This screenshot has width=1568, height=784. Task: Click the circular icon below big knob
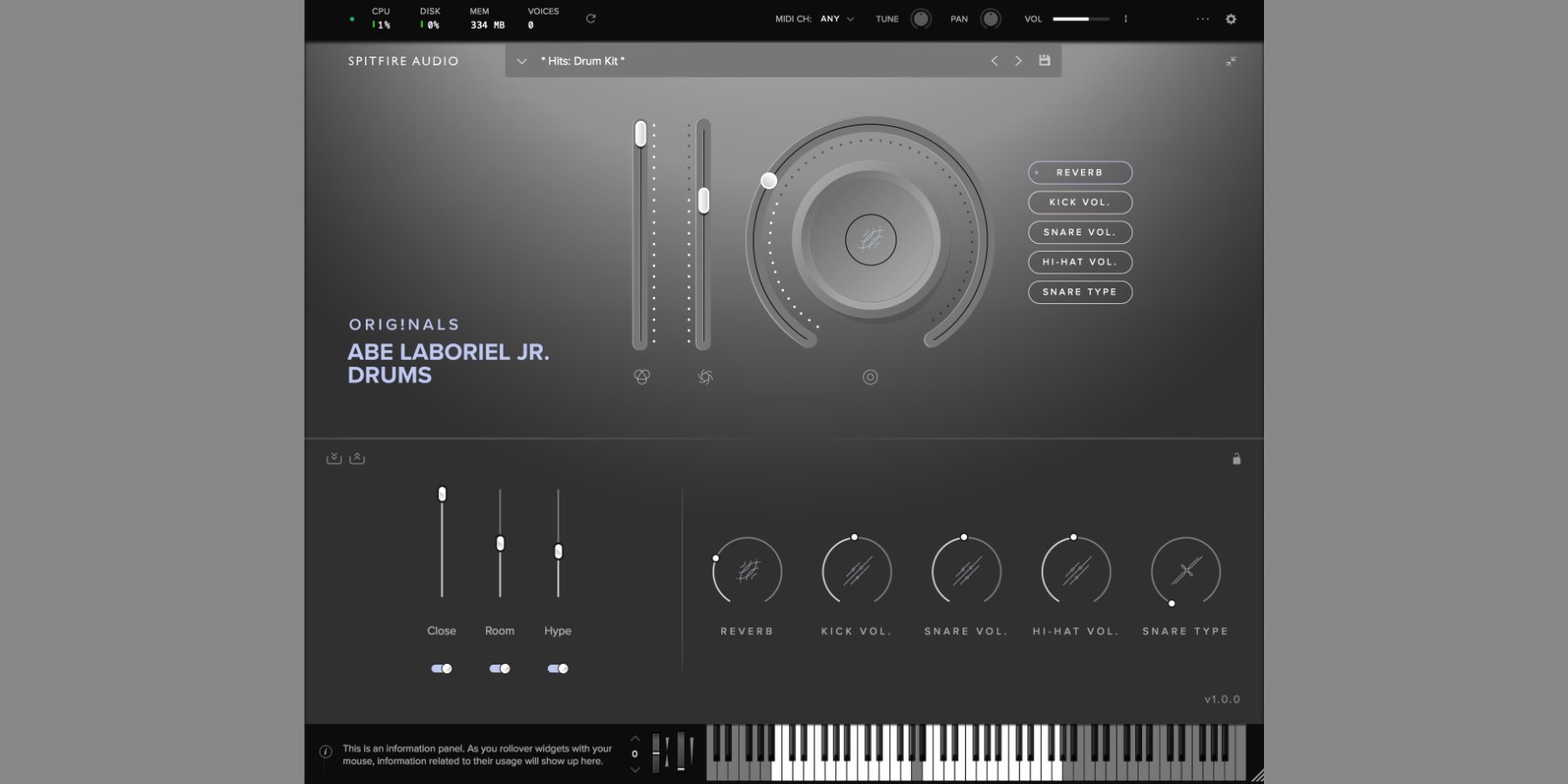point(870,377)
